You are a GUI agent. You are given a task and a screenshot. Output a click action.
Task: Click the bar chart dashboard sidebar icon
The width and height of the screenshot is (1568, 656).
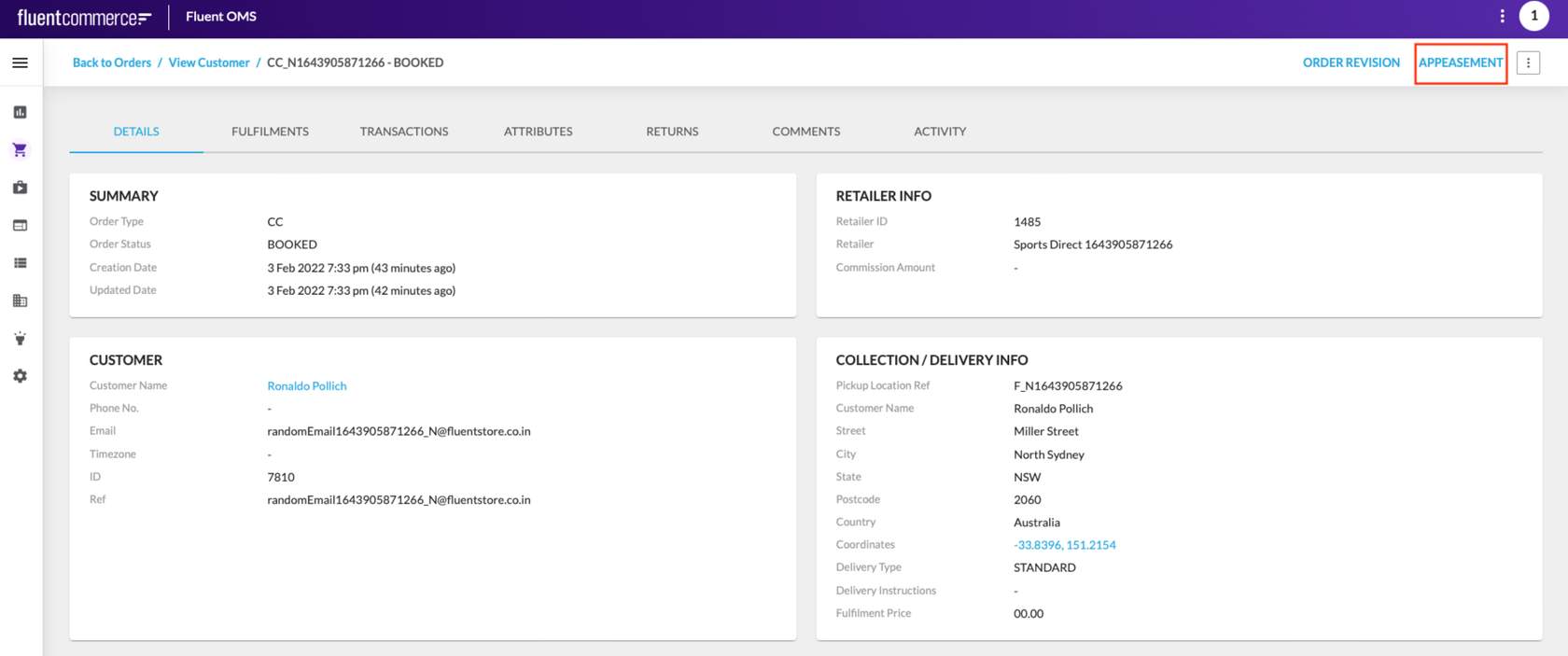pyautogui.click(x=20, y=112)
